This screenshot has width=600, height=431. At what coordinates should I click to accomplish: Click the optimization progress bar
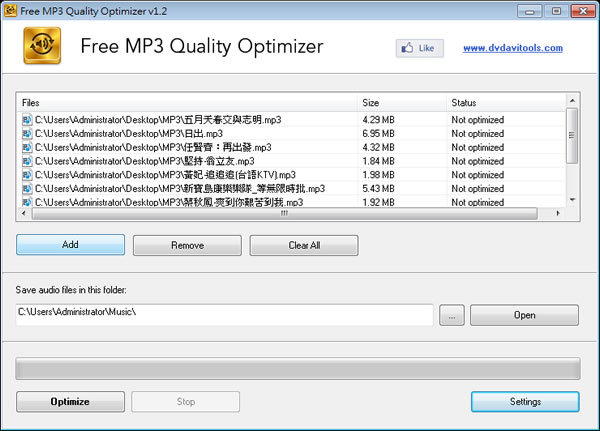[298, 369]
